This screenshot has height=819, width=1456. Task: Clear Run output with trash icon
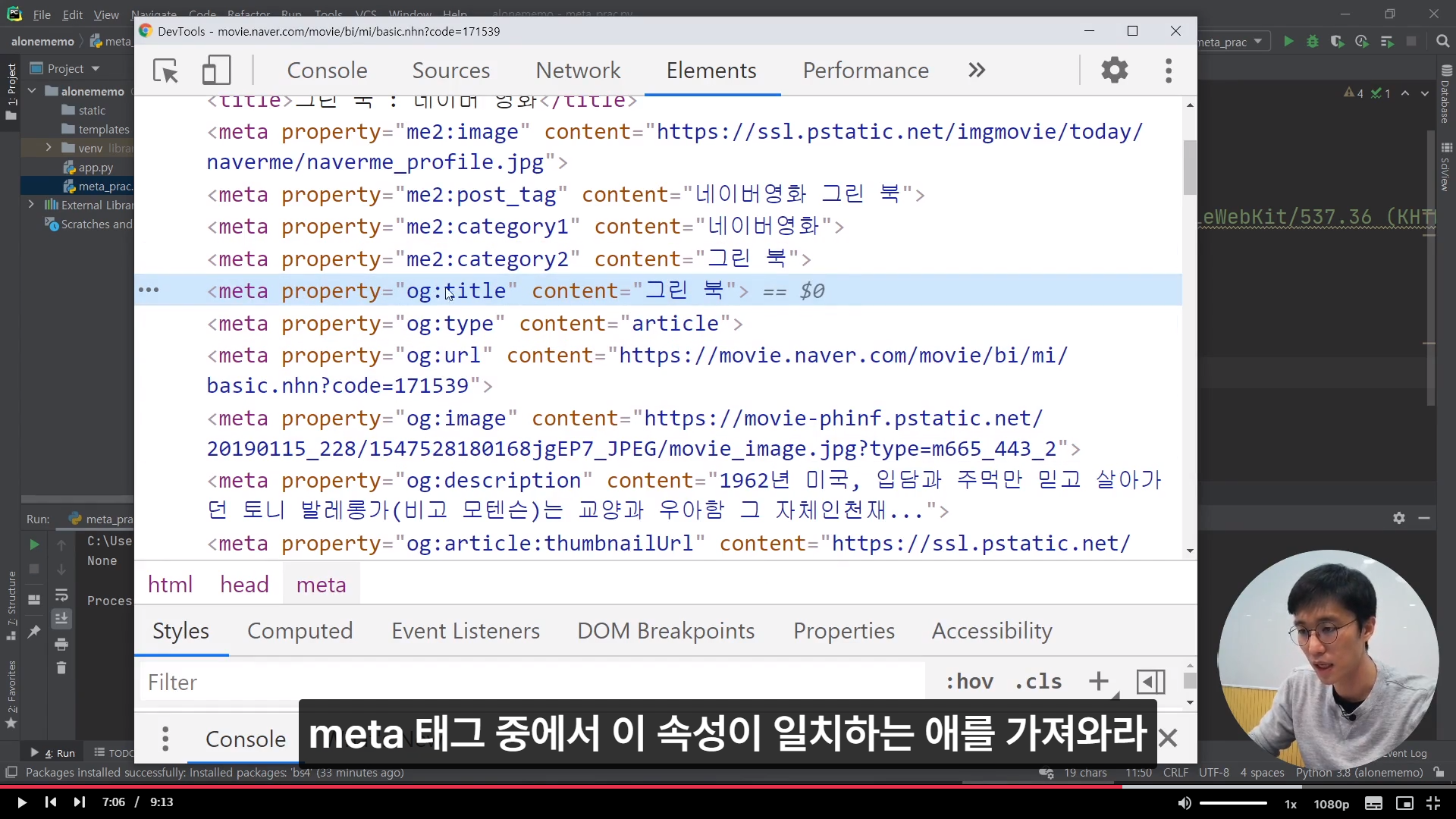[61, 668]
